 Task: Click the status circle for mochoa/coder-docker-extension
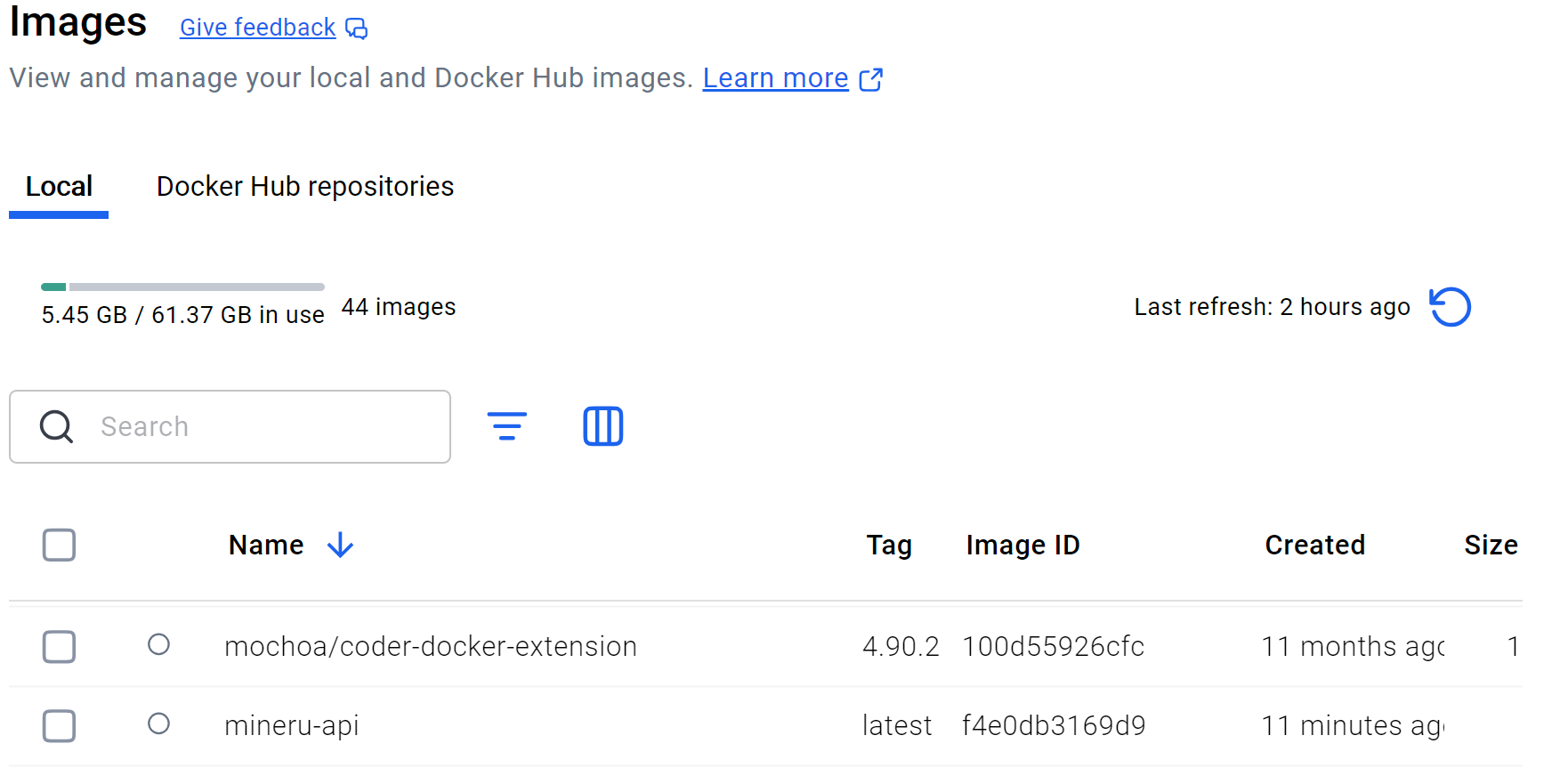pos(158,644)
